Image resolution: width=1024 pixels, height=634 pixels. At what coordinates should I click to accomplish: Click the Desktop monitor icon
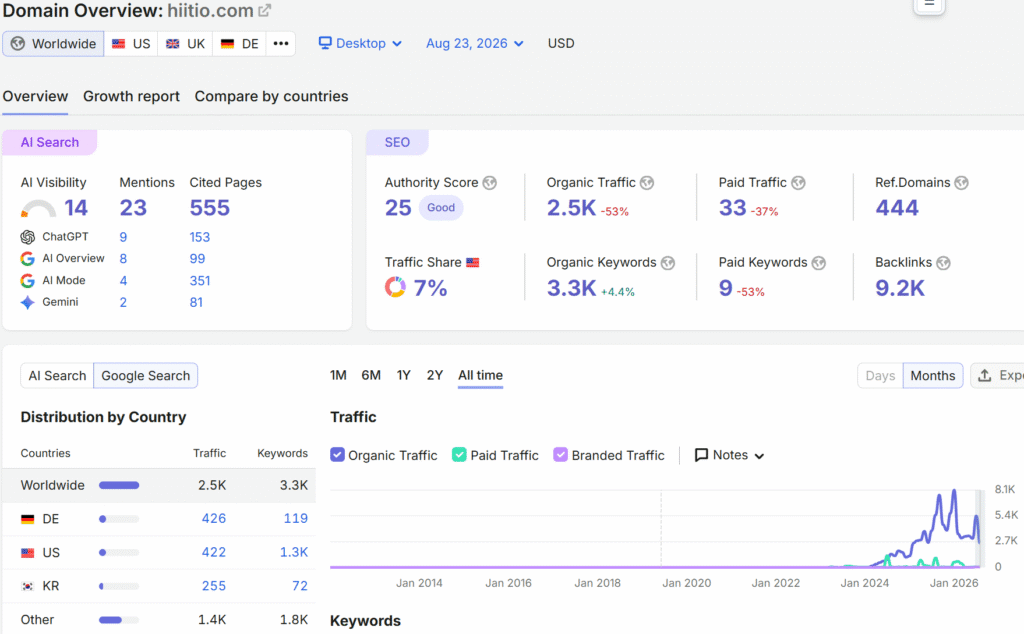pos(325,43)
